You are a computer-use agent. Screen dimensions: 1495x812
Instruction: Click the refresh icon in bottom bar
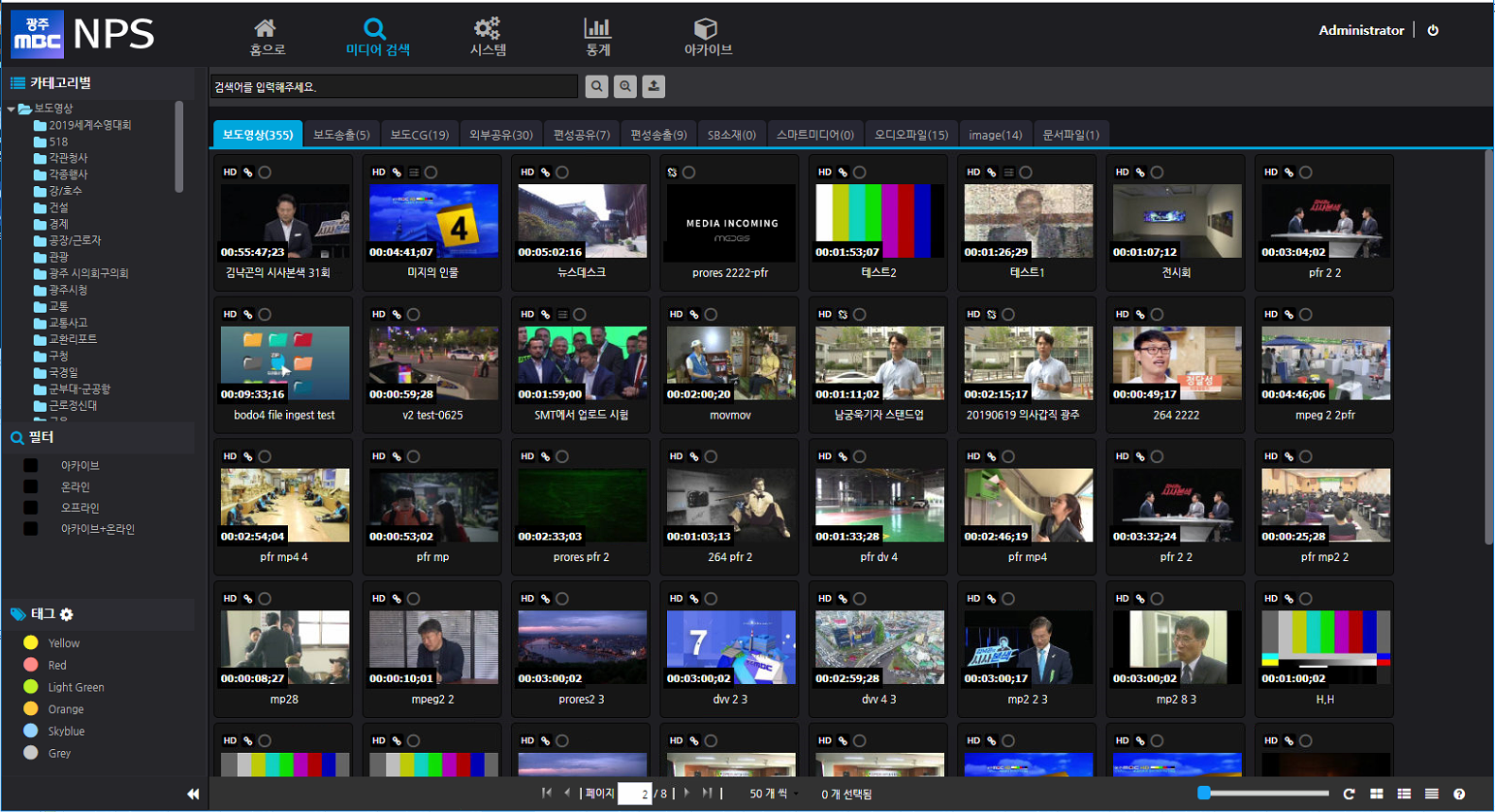pos(1349,794)
